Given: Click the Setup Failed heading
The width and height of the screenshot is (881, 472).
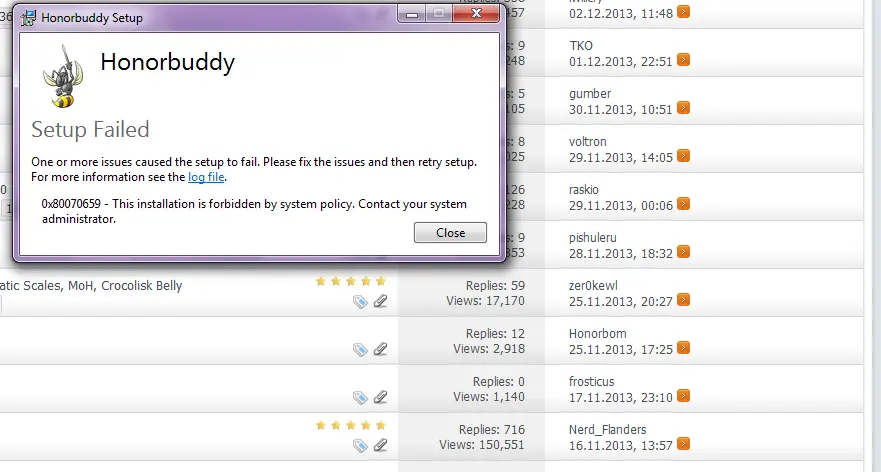Looking at the screenshot, I should click(90, 130).
